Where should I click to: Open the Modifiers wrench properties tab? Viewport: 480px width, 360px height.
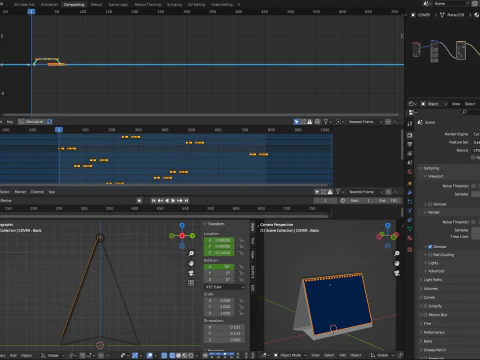point(410,192)
